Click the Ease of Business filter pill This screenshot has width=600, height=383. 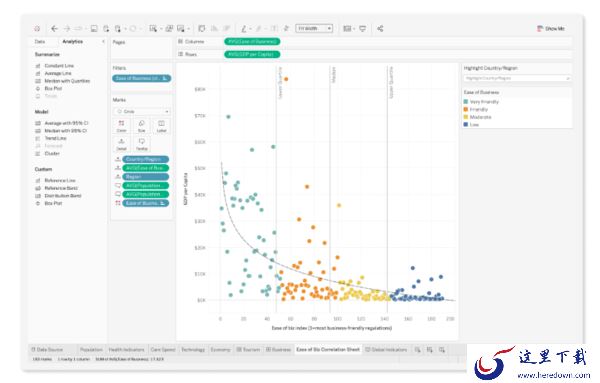tap(142, 78)
